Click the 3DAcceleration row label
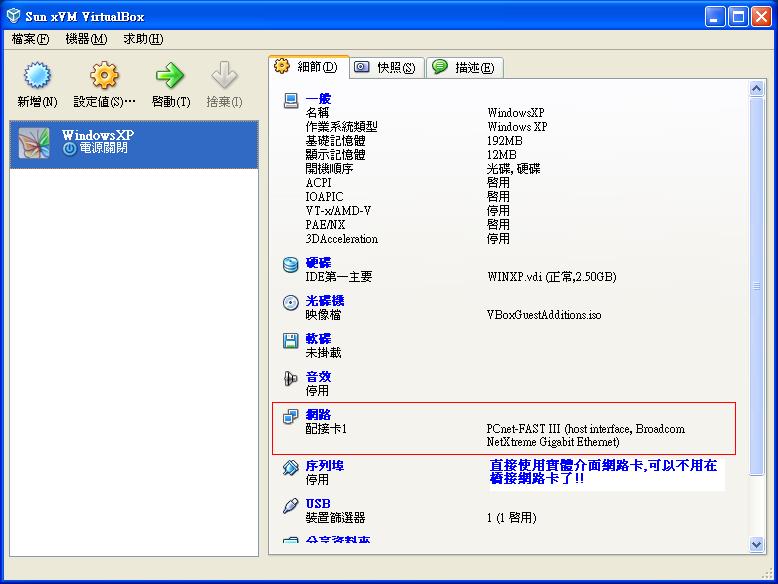 point(342,239)
